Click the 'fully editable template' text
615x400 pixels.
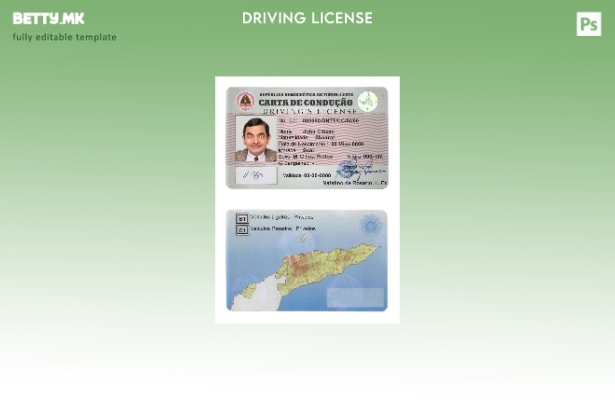(x=64, y=37)
